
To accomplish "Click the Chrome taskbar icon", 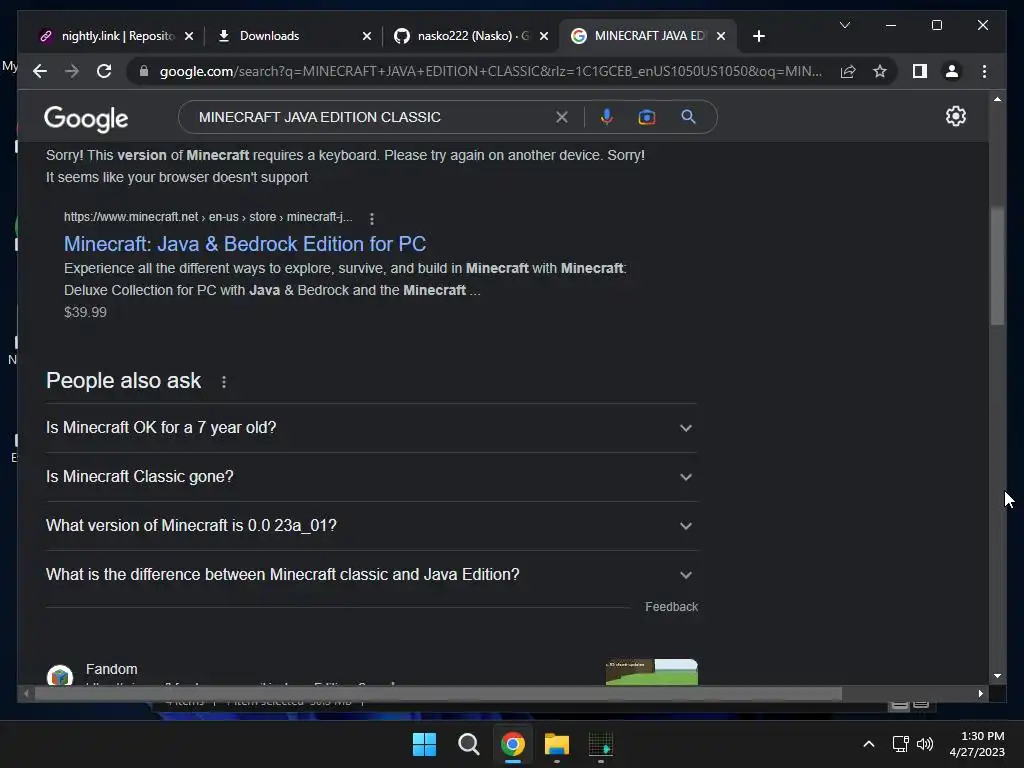I will [x=513, y=744].
